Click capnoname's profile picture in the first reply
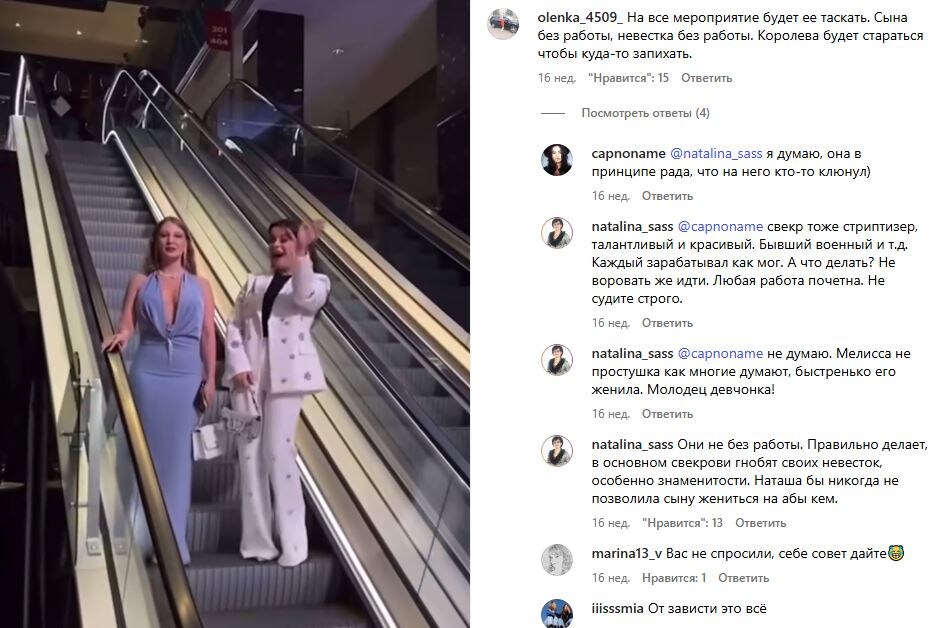942x628 pixels. pos(557,160)
